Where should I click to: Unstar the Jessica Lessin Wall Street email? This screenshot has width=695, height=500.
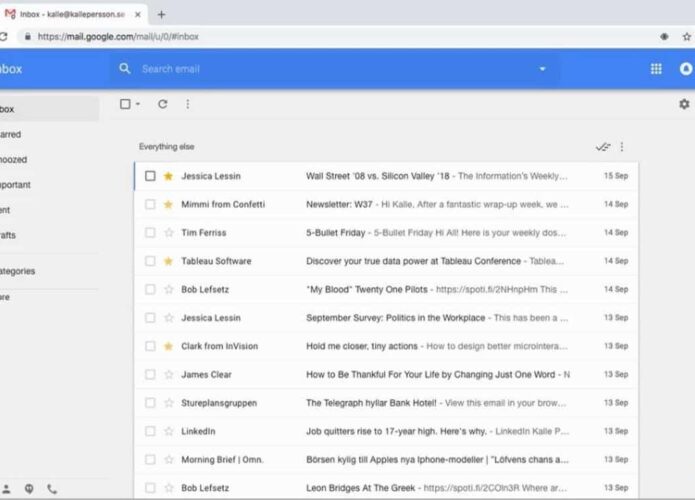click(x=168, y=176)
